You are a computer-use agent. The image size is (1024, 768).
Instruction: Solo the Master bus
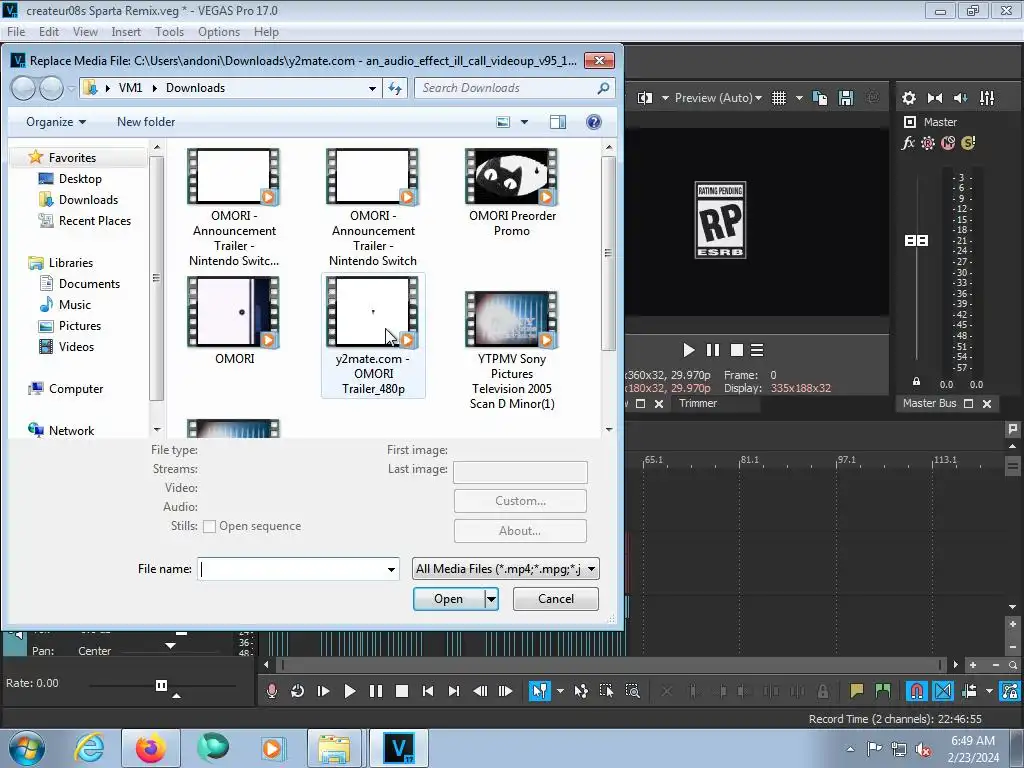(968, 143)
